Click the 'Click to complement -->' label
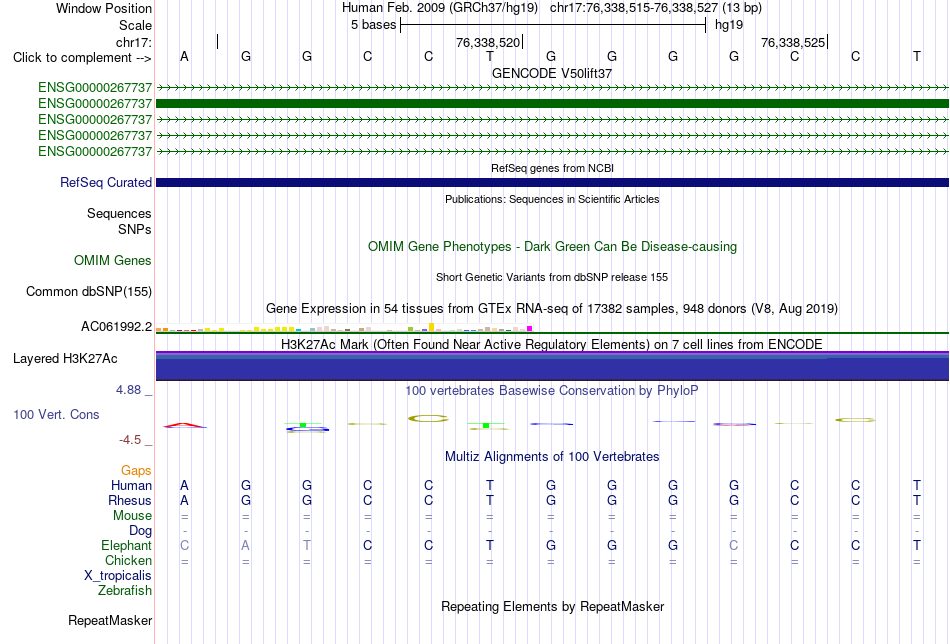 pos(82,58)
